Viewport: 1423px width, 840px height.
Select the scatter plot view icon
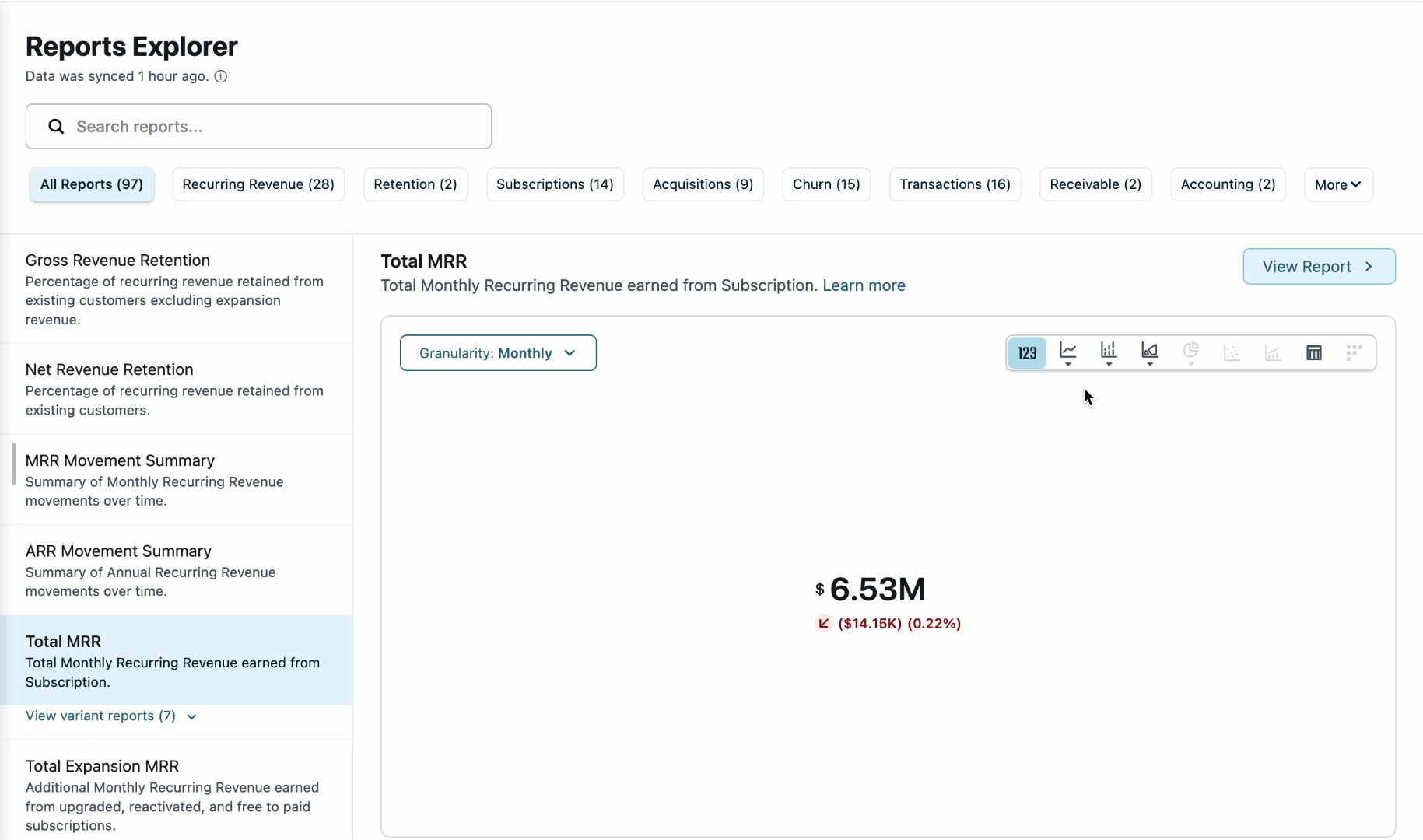click(1232, 353)
